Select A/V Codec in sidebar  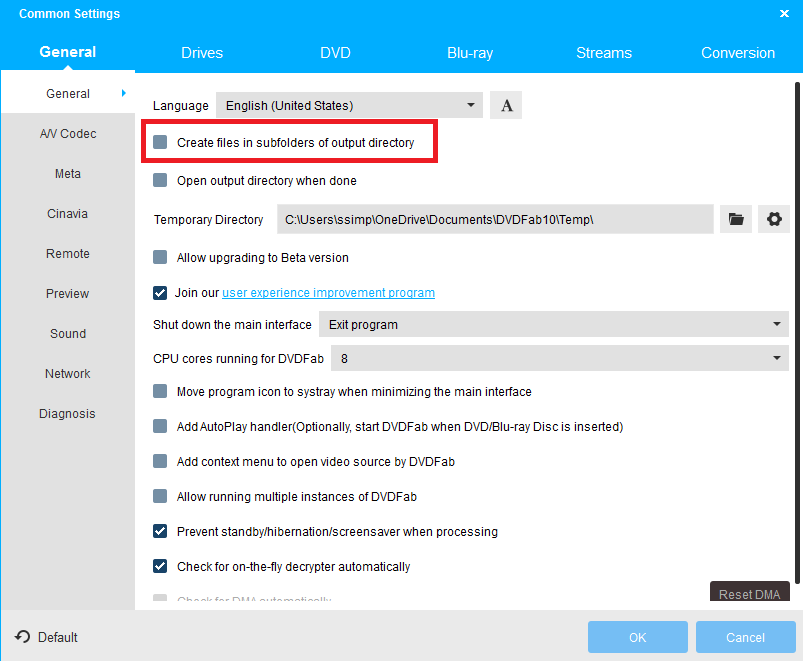(68, 134)
